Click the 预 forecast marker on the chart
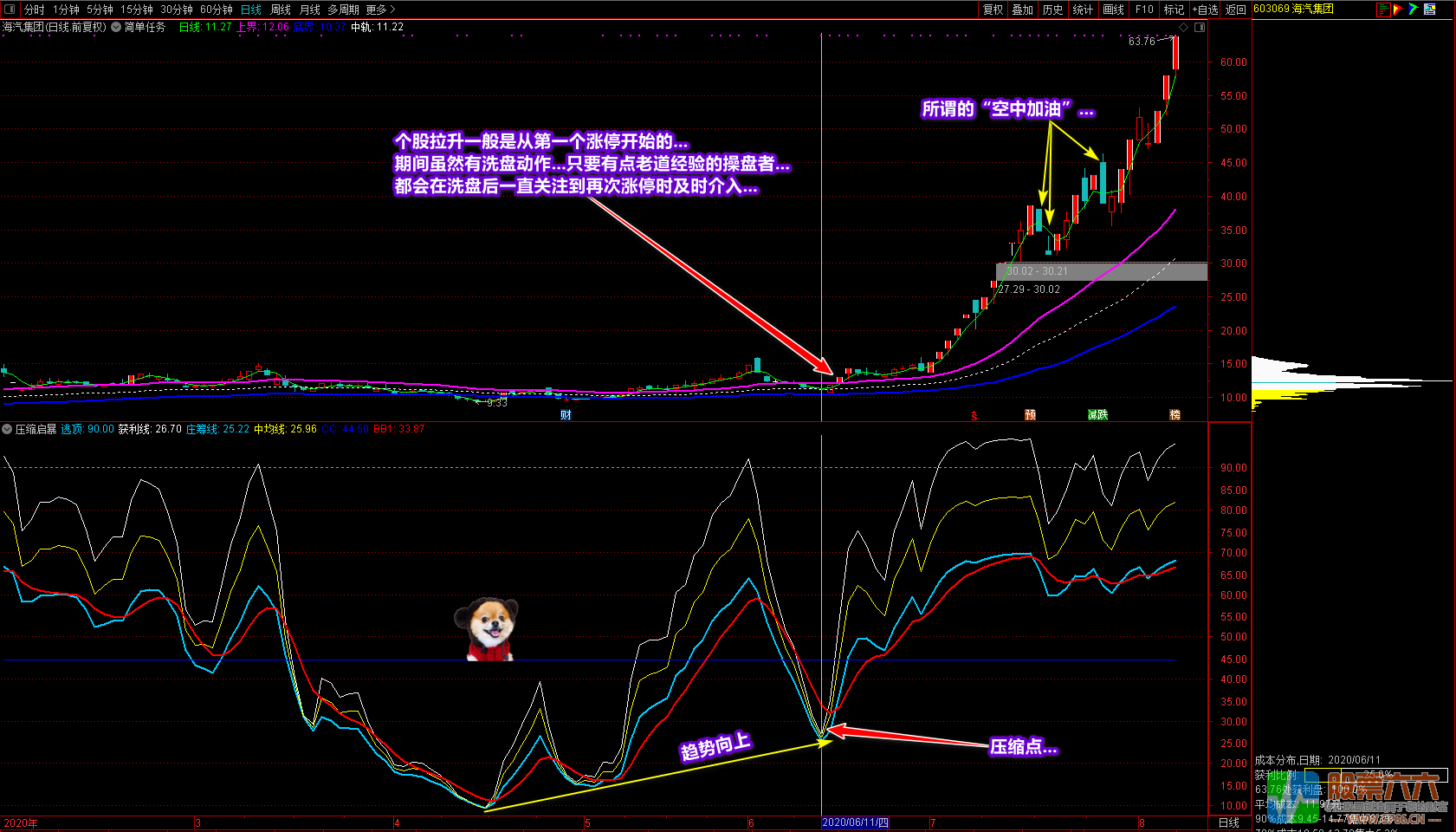This screenshot has height=832, width=1456. [1030, 415]
